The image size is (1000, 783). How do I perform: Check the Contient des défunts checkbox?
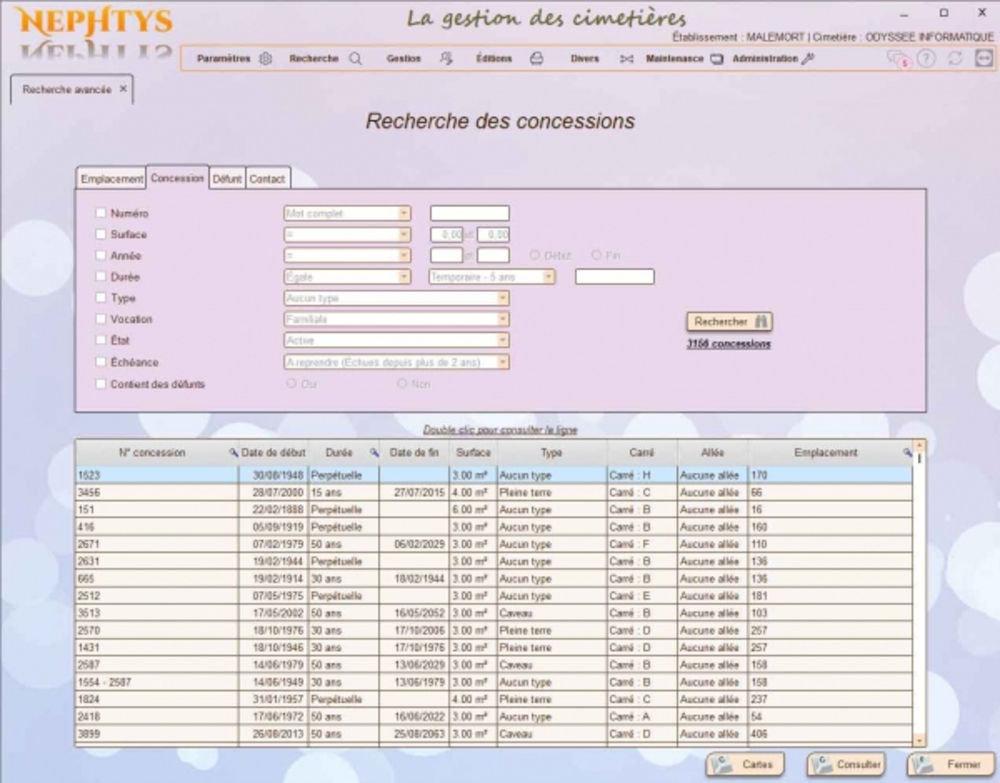point(100,384)
